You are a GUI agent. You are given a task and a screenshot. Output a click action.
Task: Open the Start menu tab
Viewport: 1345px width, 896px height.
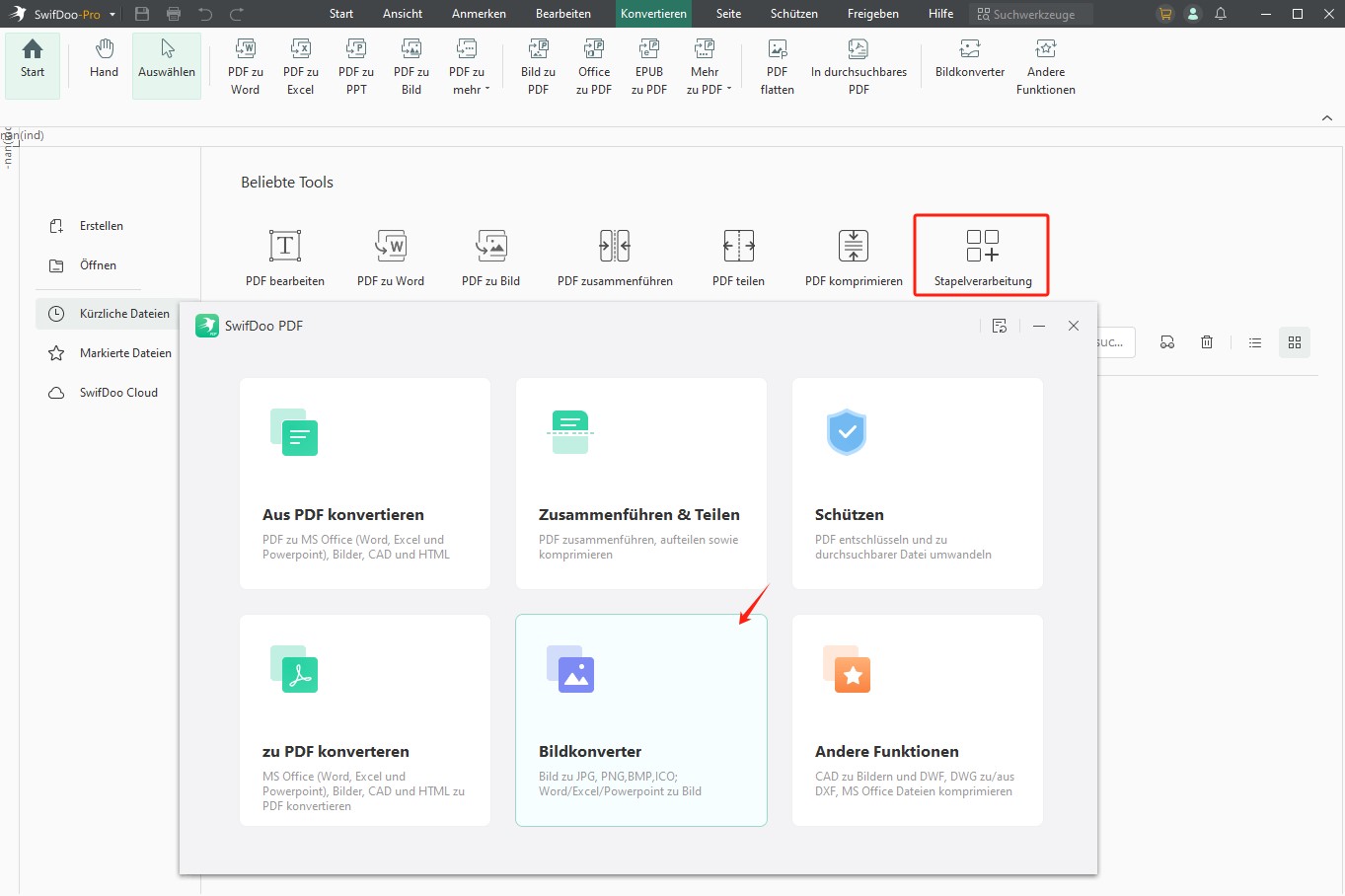click(341, 14)
